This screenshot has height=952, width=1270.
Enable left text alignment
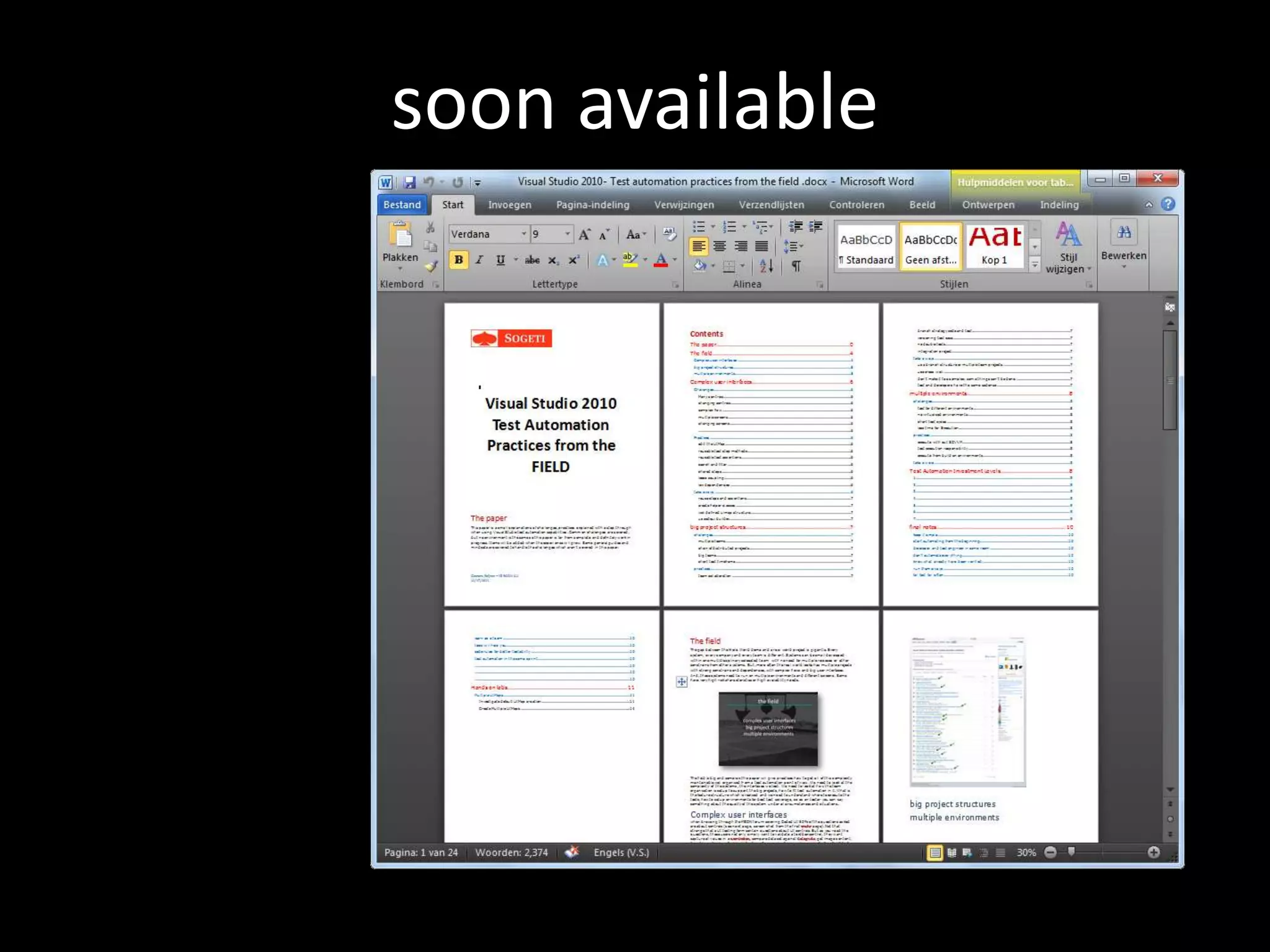pos(699,247)
